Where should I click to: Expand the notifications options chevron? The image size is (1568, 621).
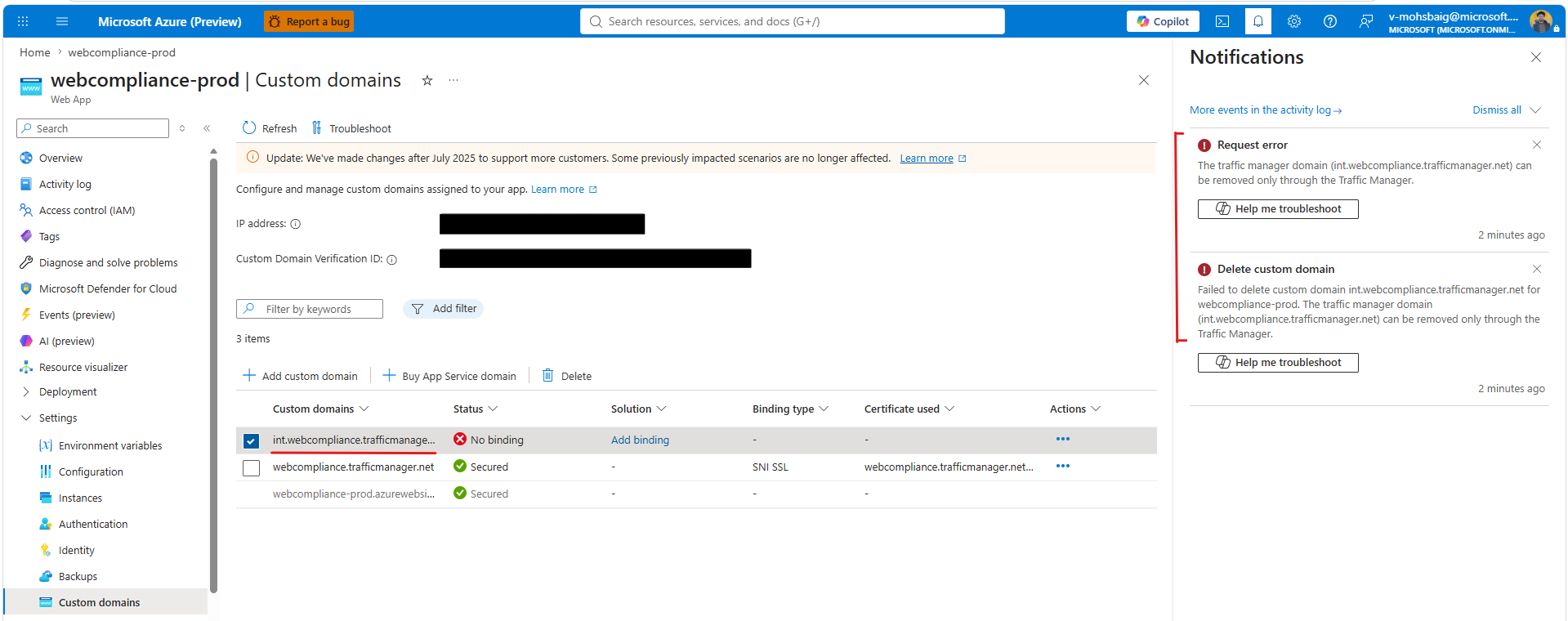tap(1535, 110)
